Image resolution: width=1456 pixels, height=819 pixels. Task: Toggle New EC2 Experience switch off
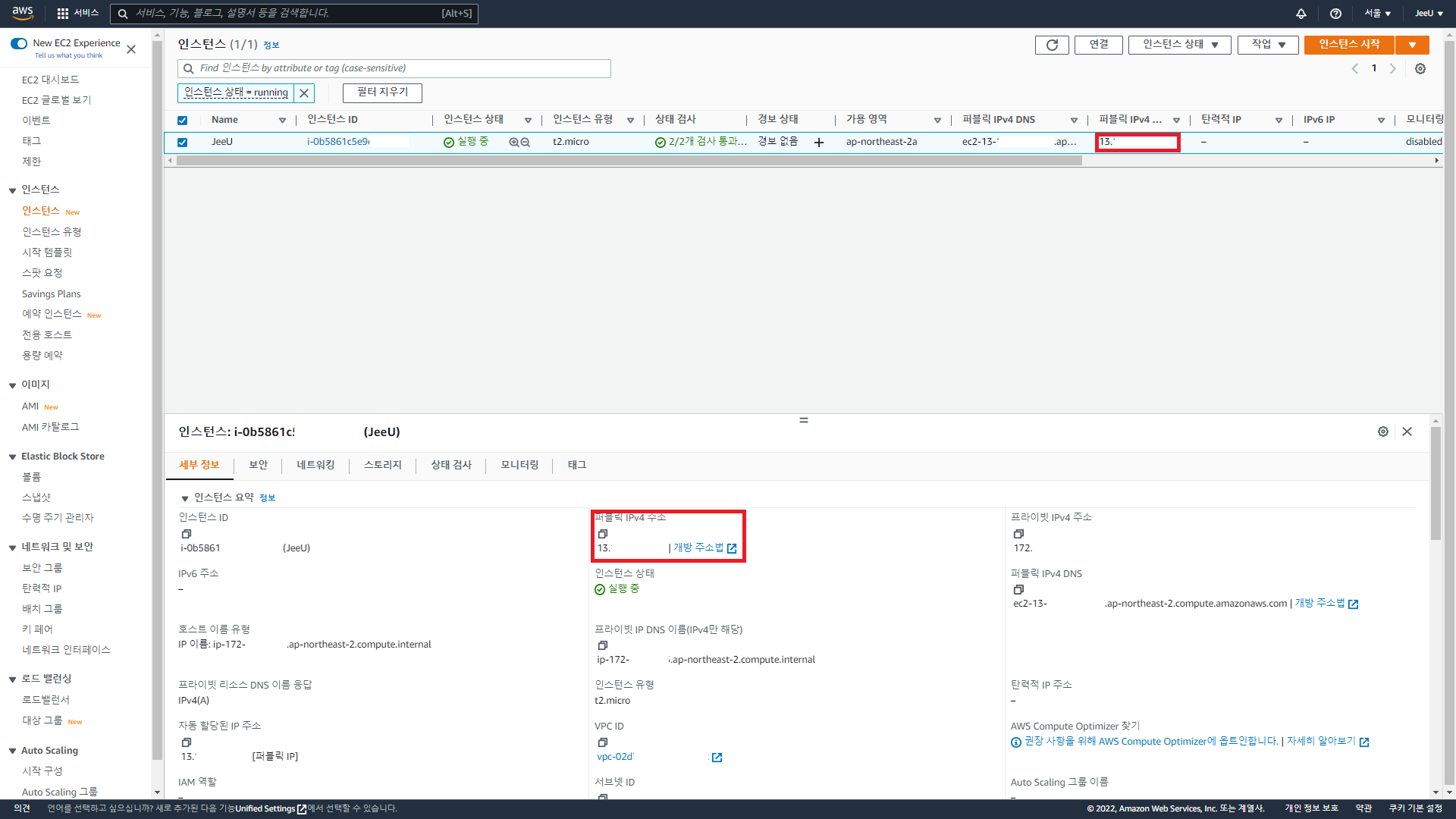pos(19,43)
